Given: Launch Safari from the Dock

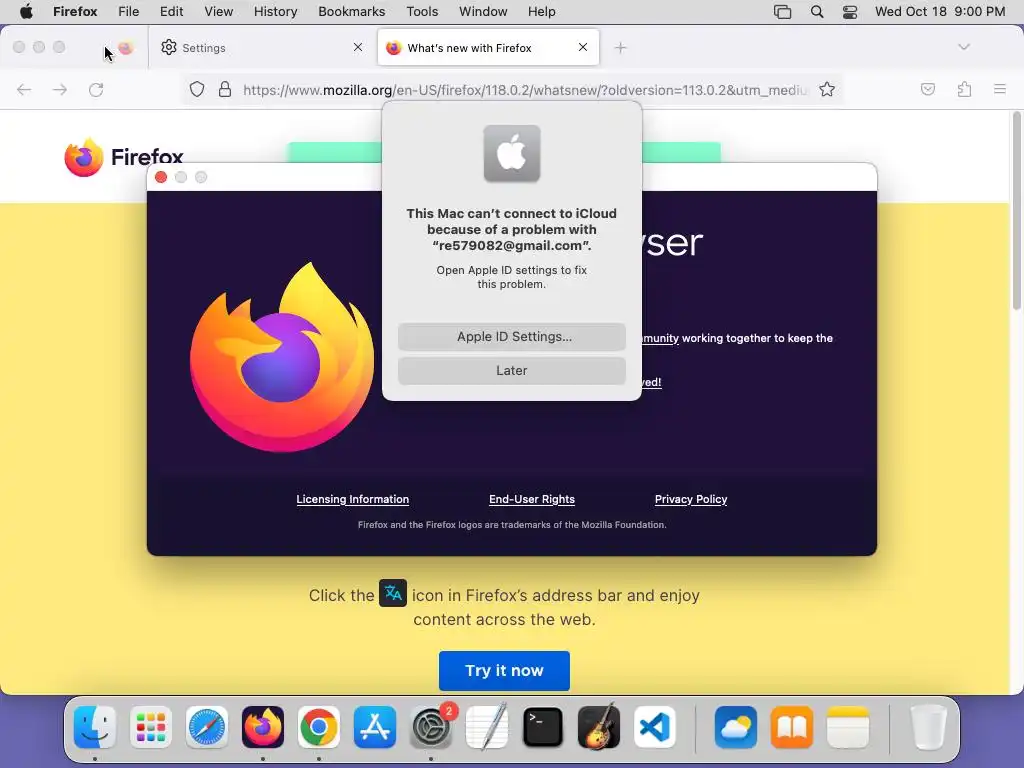Looking at the screenshot, I should click(207, 727).
